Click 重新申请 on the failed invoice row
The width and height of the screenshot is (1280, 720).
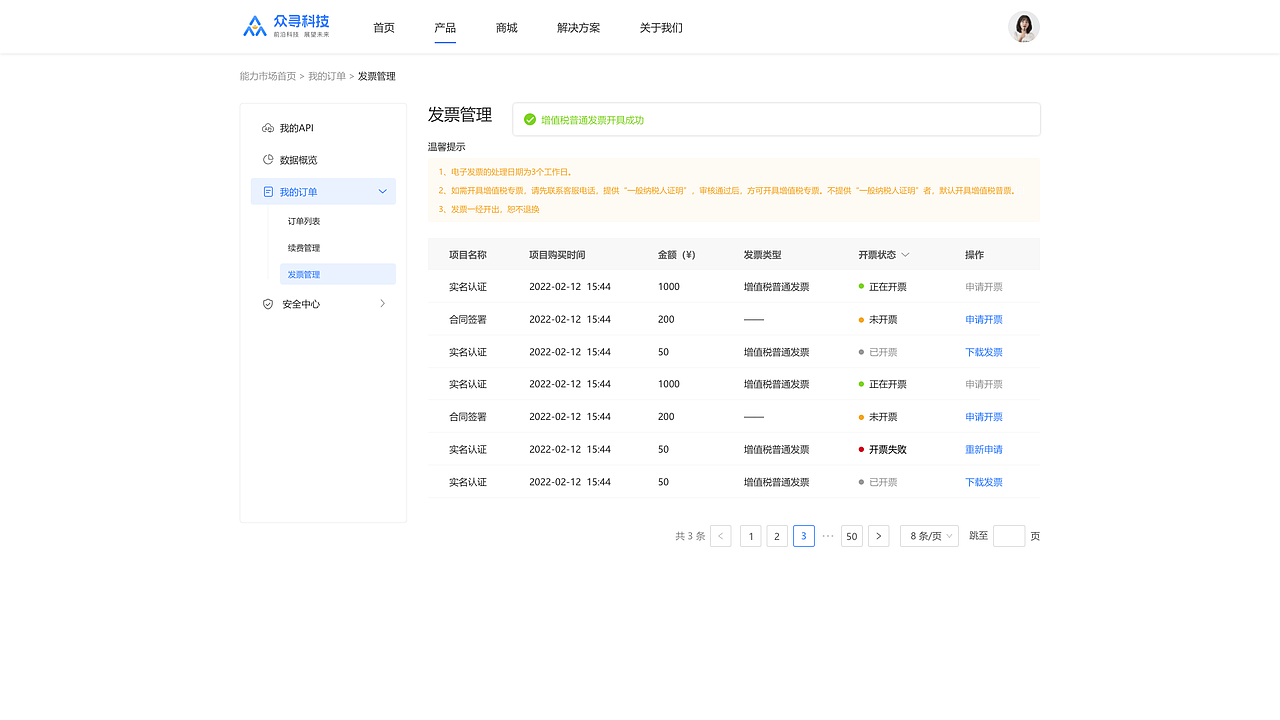(x=983, y=449)
